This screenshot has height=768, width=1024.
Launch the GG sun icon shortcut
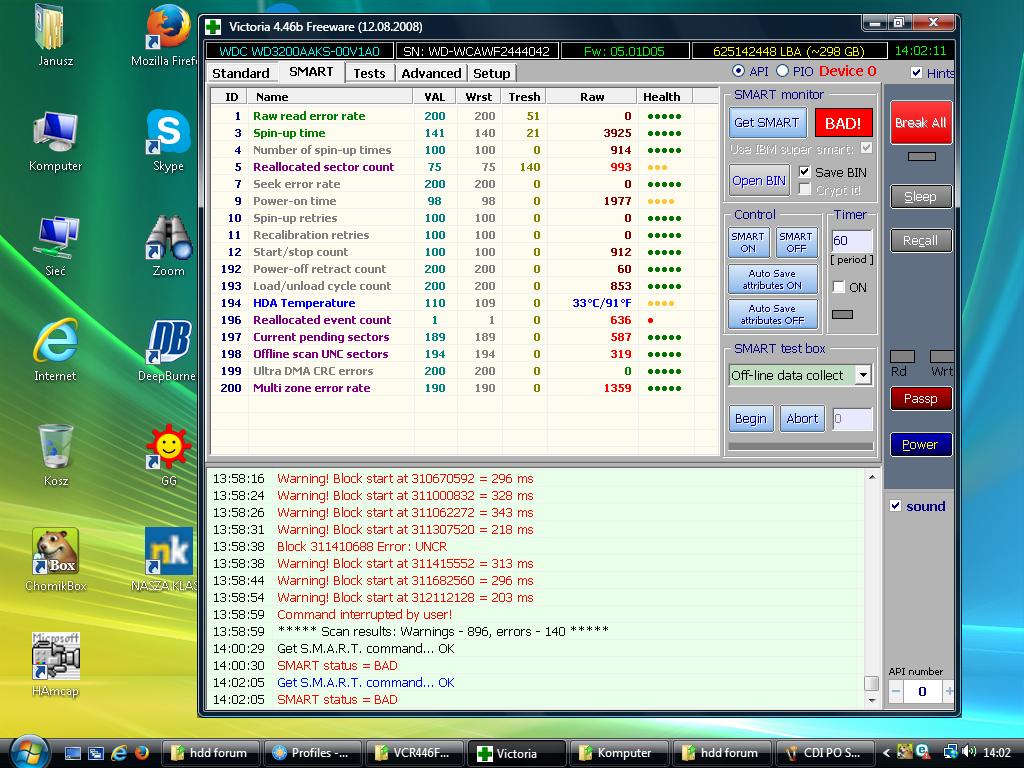(168, 455)
